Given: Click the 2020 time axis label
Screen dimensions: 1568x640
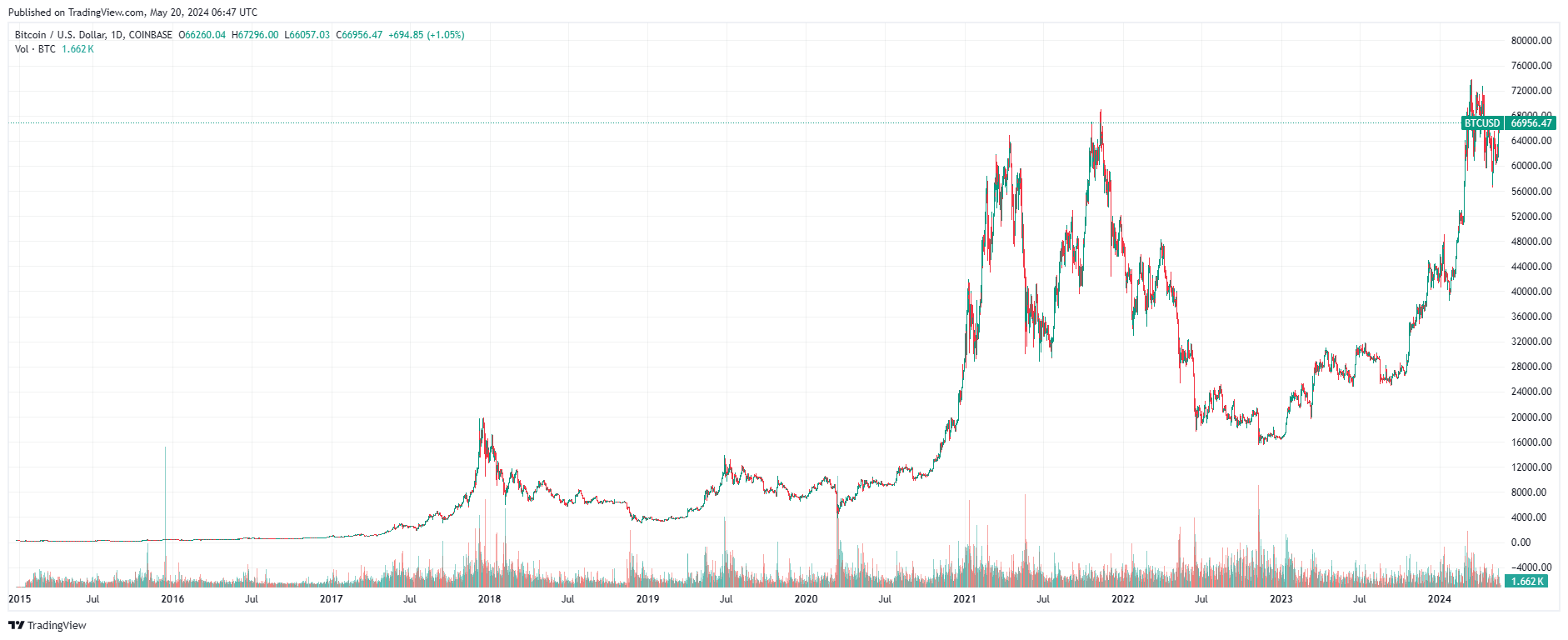Looking at the screenshot, I should pos(806,599).
